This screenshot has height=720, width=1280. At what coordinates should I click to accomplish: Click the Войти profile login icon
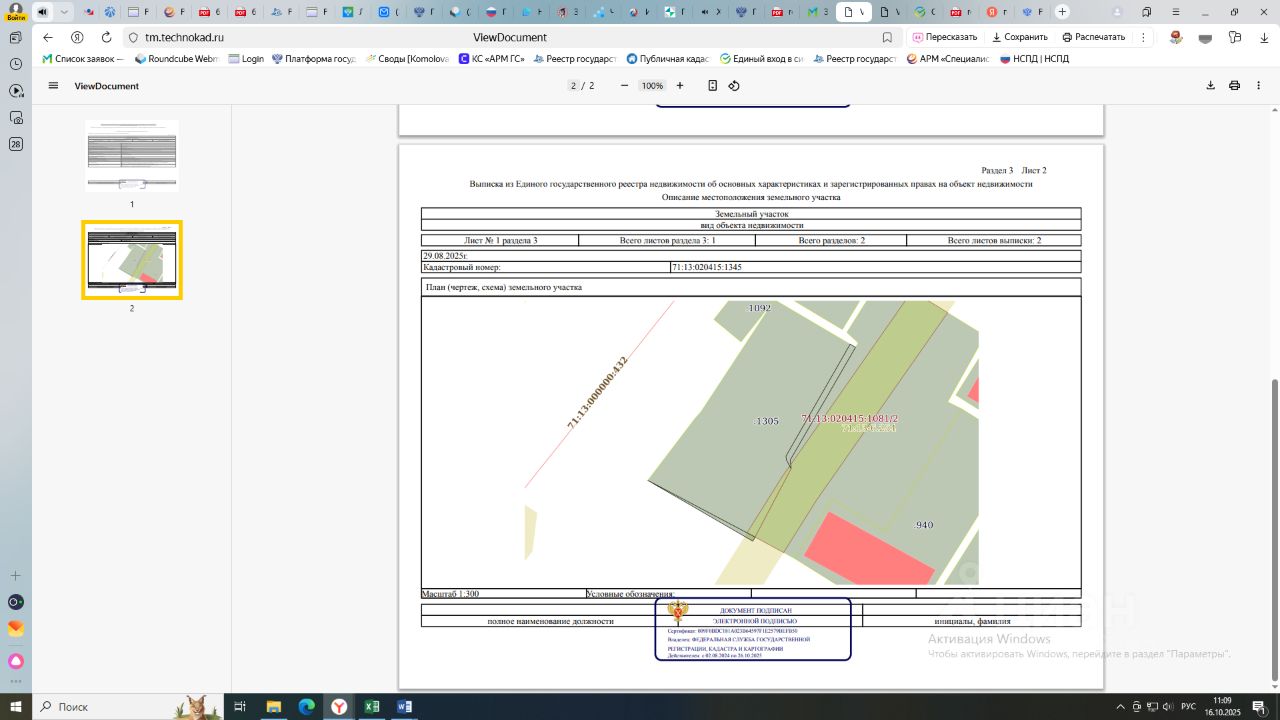[16, 12]
